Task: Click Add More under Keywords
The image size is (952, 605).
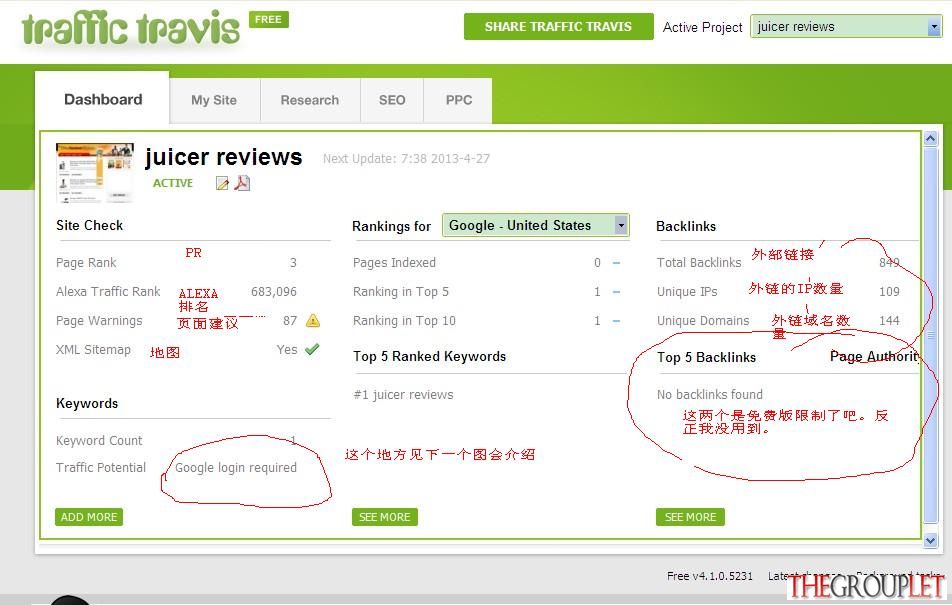Action: (x=89, y=517)
